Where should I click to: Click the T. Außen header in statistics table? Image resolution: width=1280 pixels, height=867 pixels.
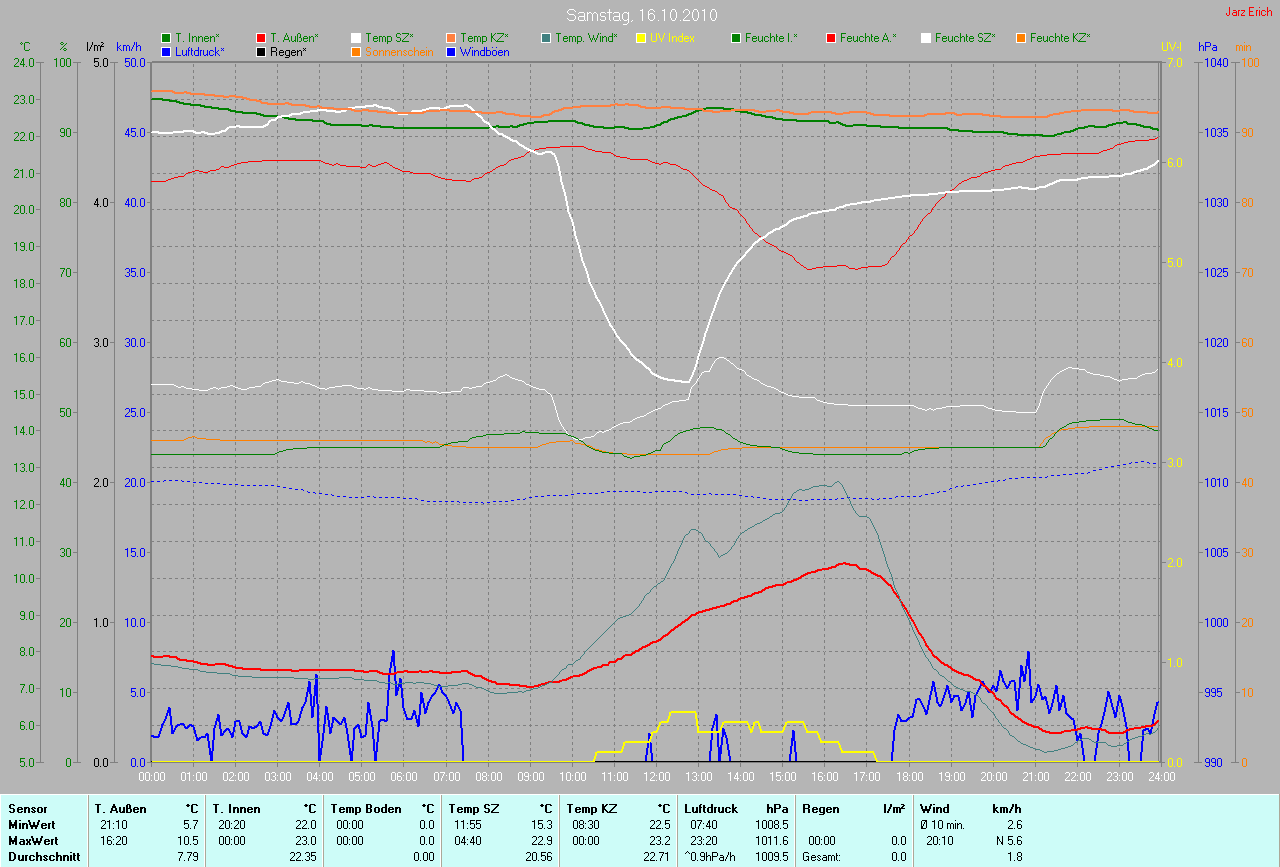point(120,808)
